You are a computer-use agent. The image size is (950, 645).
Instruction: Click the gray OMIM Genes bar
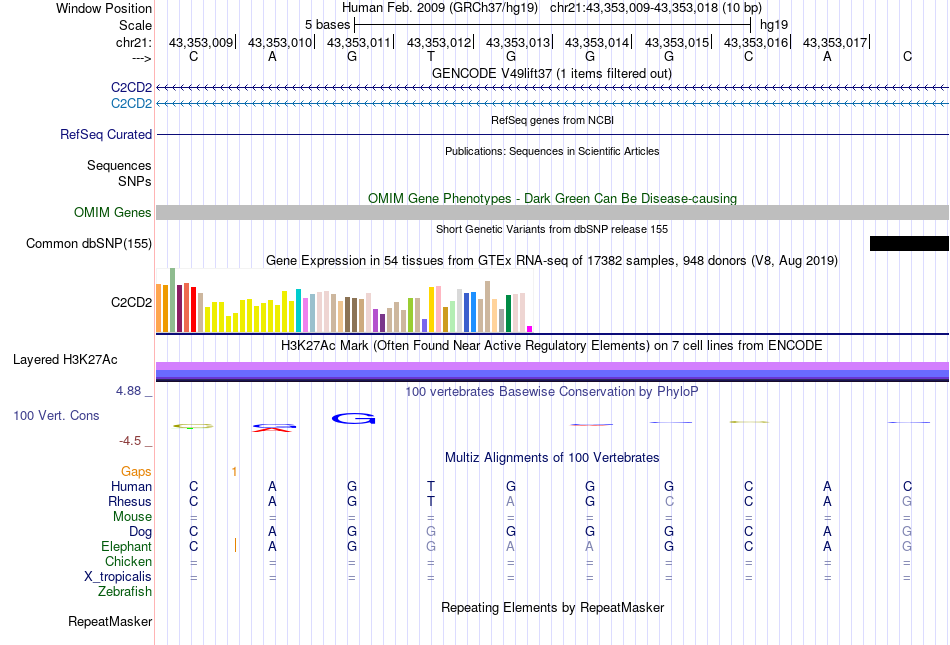(x=553, y=213)
